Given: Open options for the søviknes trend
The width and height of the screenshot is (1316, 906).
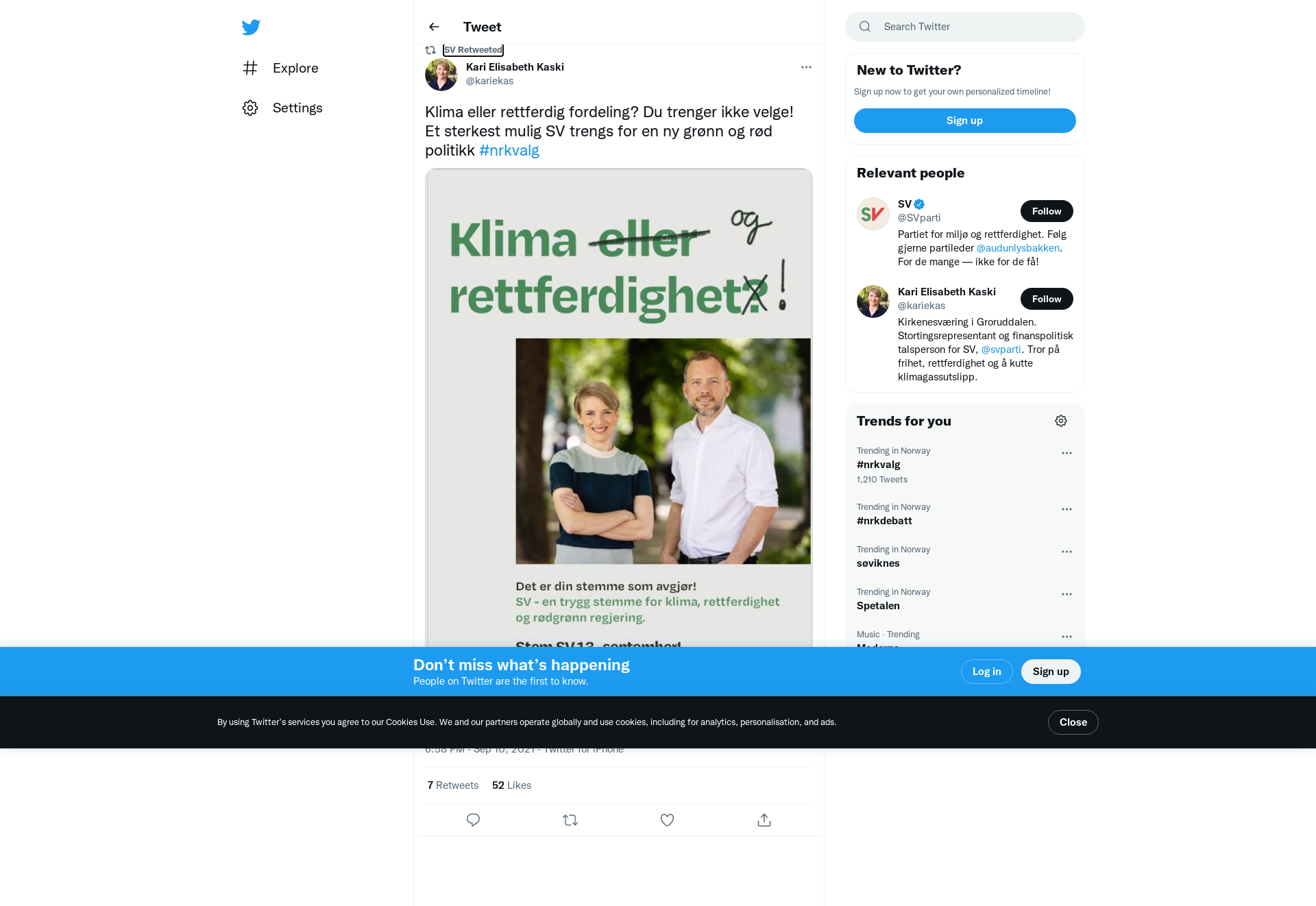Looking at the screenshot, I should pos(1067,552).
